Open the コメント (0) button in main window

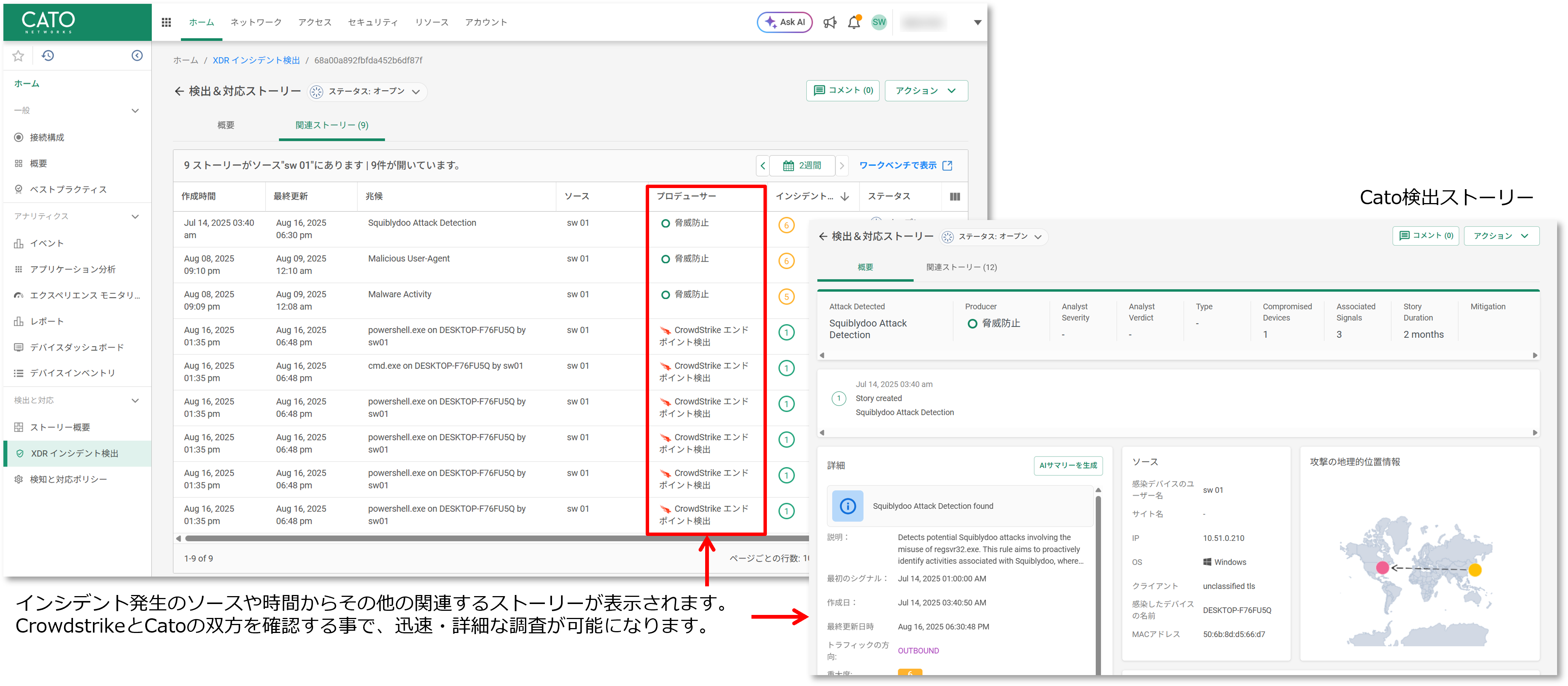point(843,91)
